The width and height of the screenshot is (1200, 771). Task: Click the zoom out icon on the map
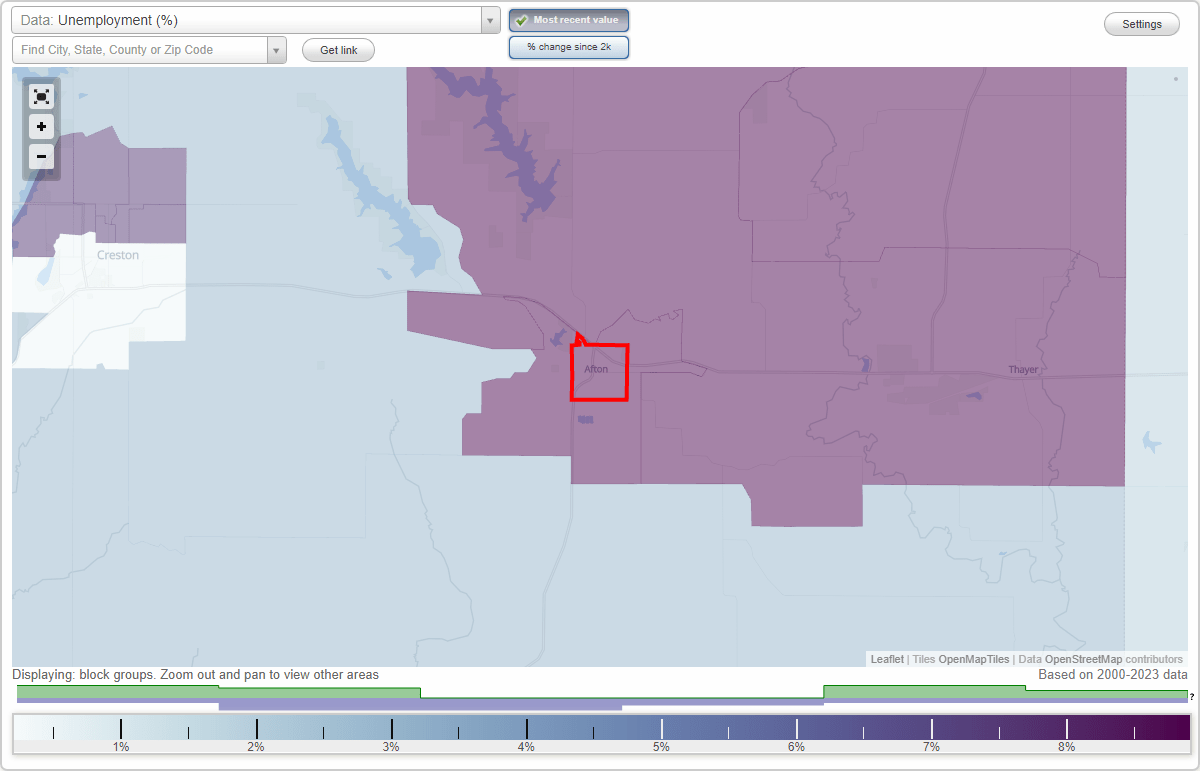click(x=41, y=157)
